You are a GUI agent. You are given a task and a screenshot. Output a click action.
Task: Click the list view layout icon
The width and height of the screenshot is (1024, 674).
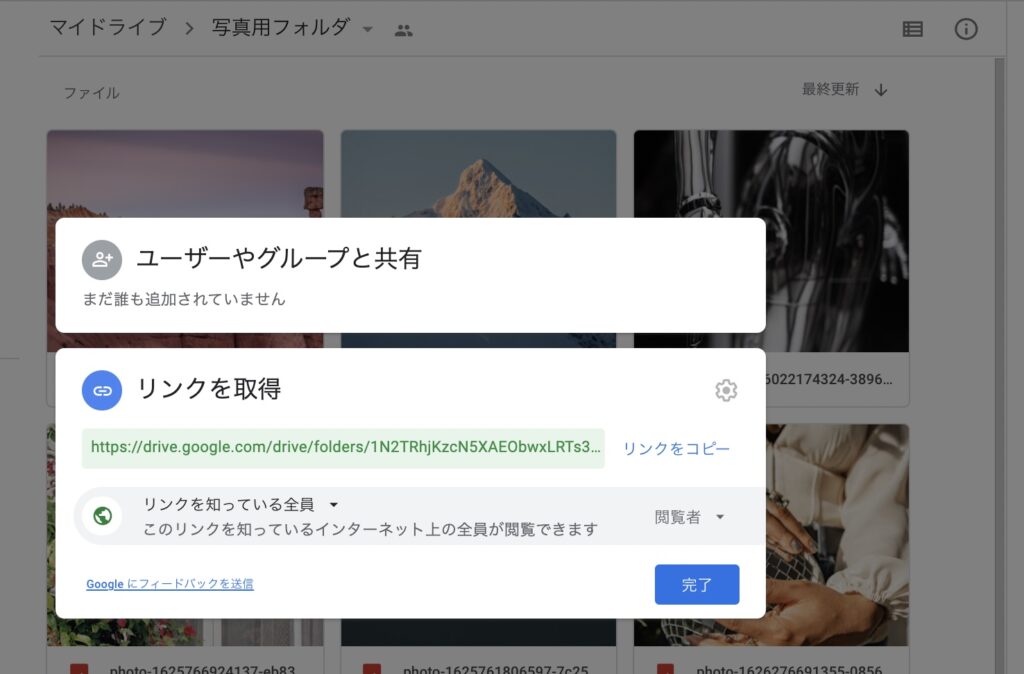point(912,29)
